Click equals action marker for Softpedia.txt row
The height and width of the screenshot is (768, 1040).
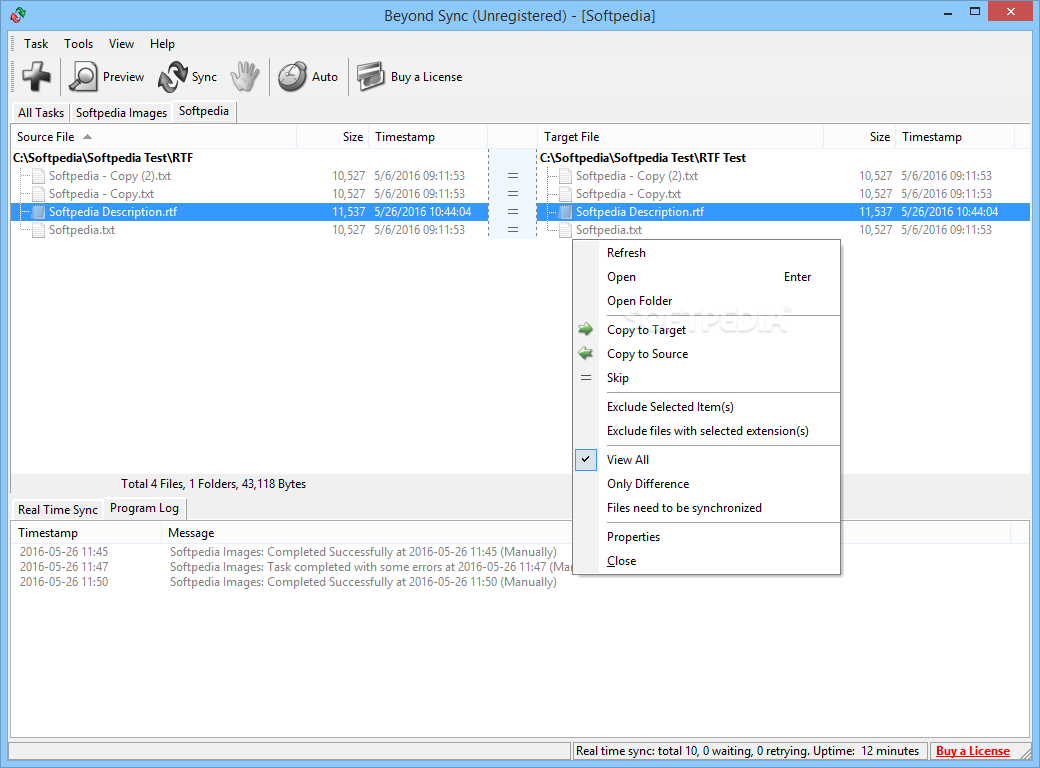[x=513, y=229]
